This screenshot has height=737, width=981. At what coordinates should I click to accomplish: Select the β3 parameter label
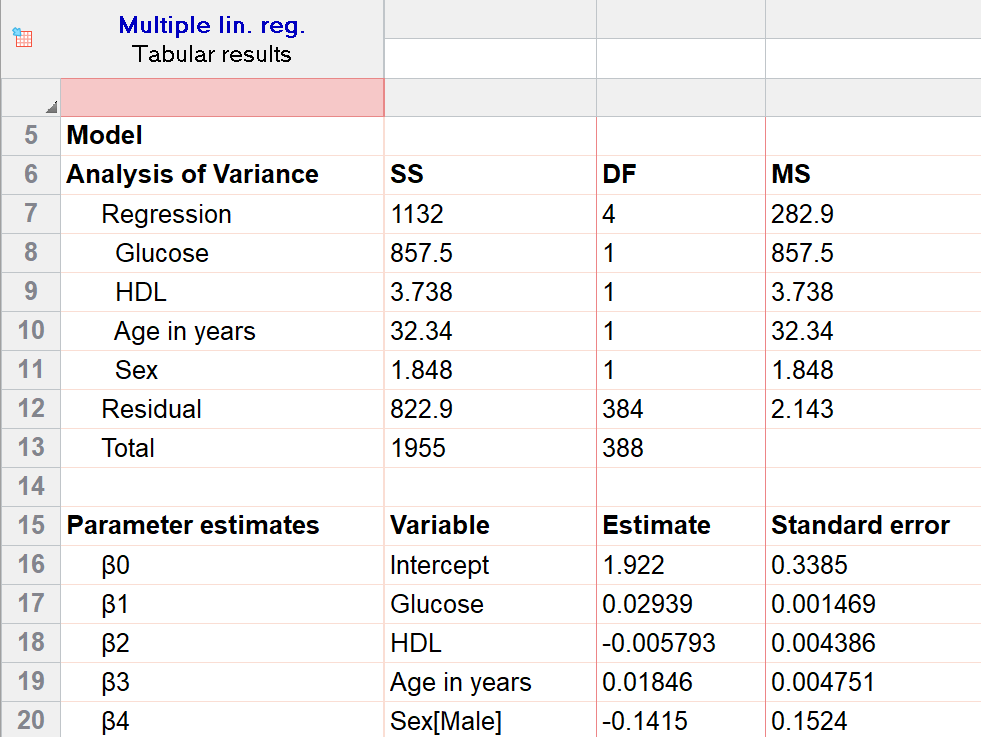pos(116,682)
